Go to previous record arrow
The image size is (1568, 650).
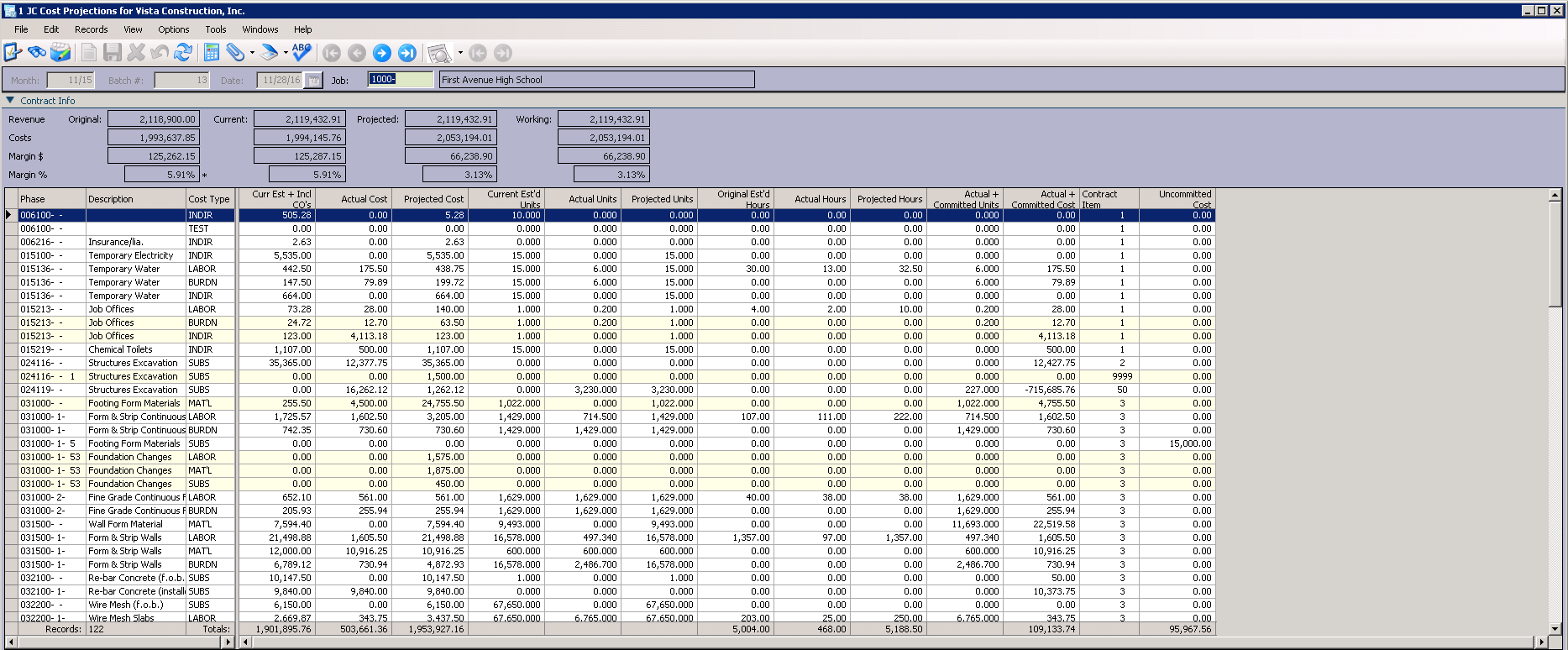[357, 53]
